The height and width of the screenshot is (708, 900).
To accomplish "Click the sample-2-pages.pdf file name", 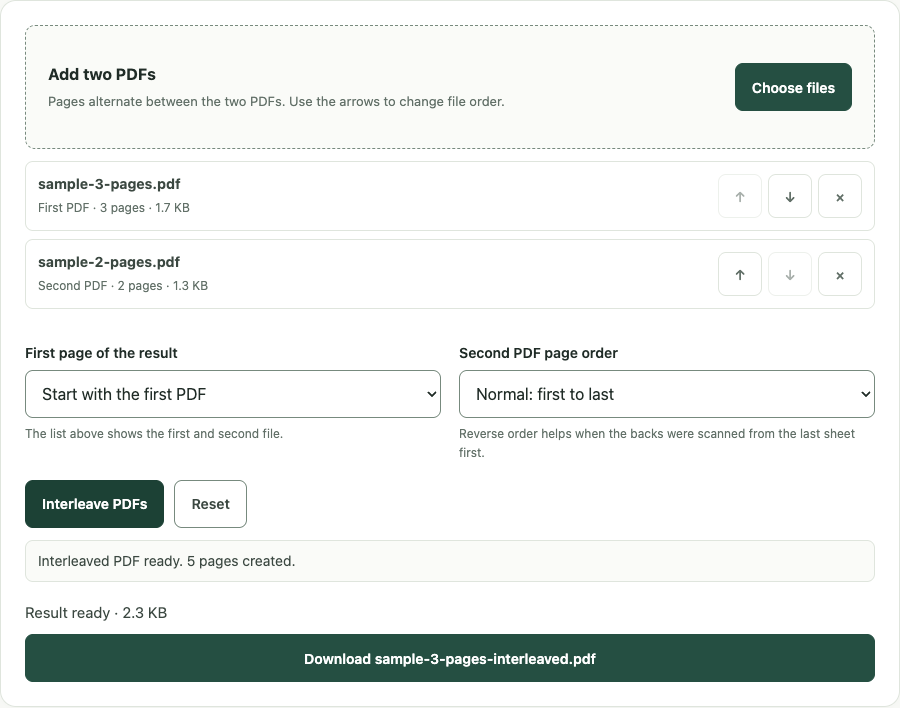I will (x=109, y=262).
